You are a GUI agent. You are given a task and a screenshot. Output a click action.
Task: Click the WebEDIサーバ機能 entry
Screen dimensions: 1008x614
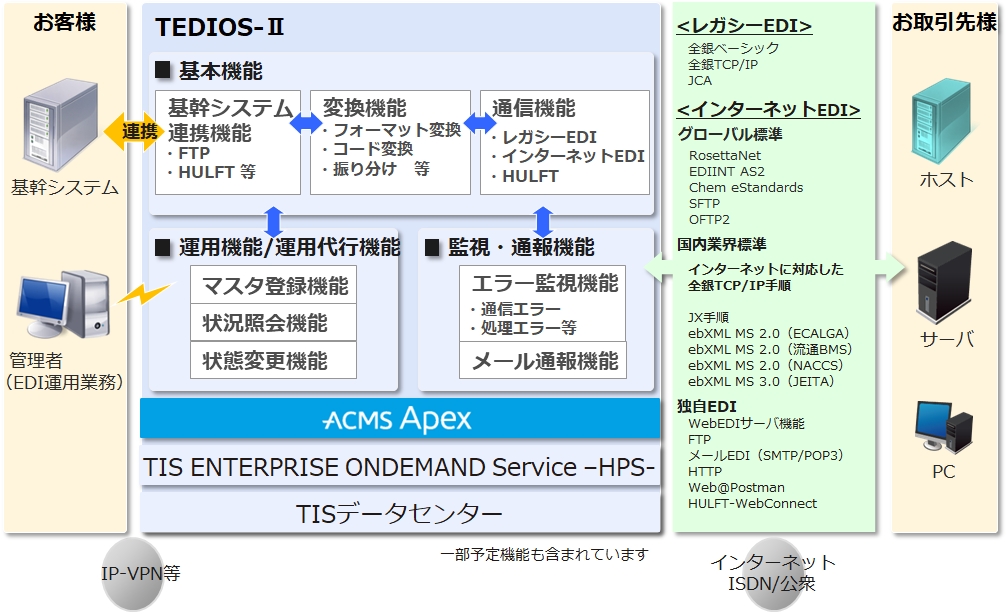[746, 424]
